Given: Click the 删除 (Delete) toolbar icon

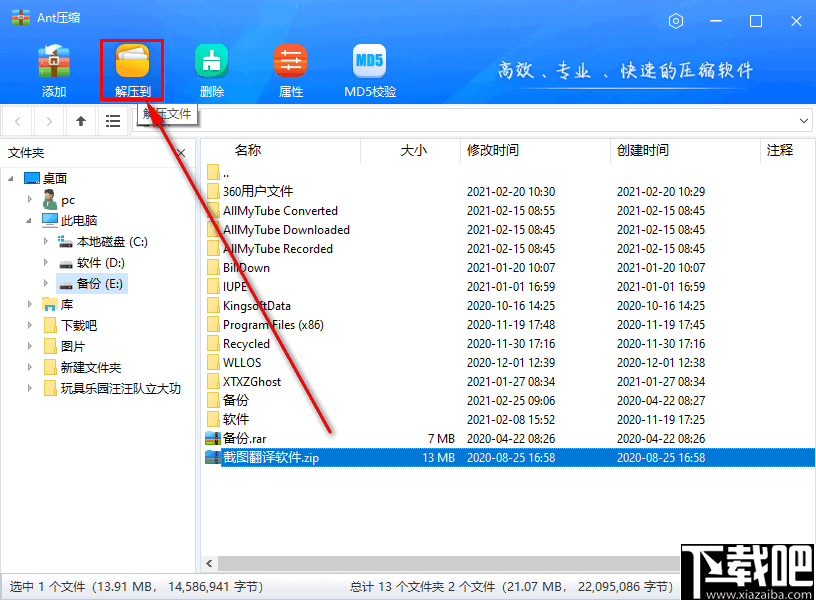Looking at the screenshot, I should coord(211,71).
